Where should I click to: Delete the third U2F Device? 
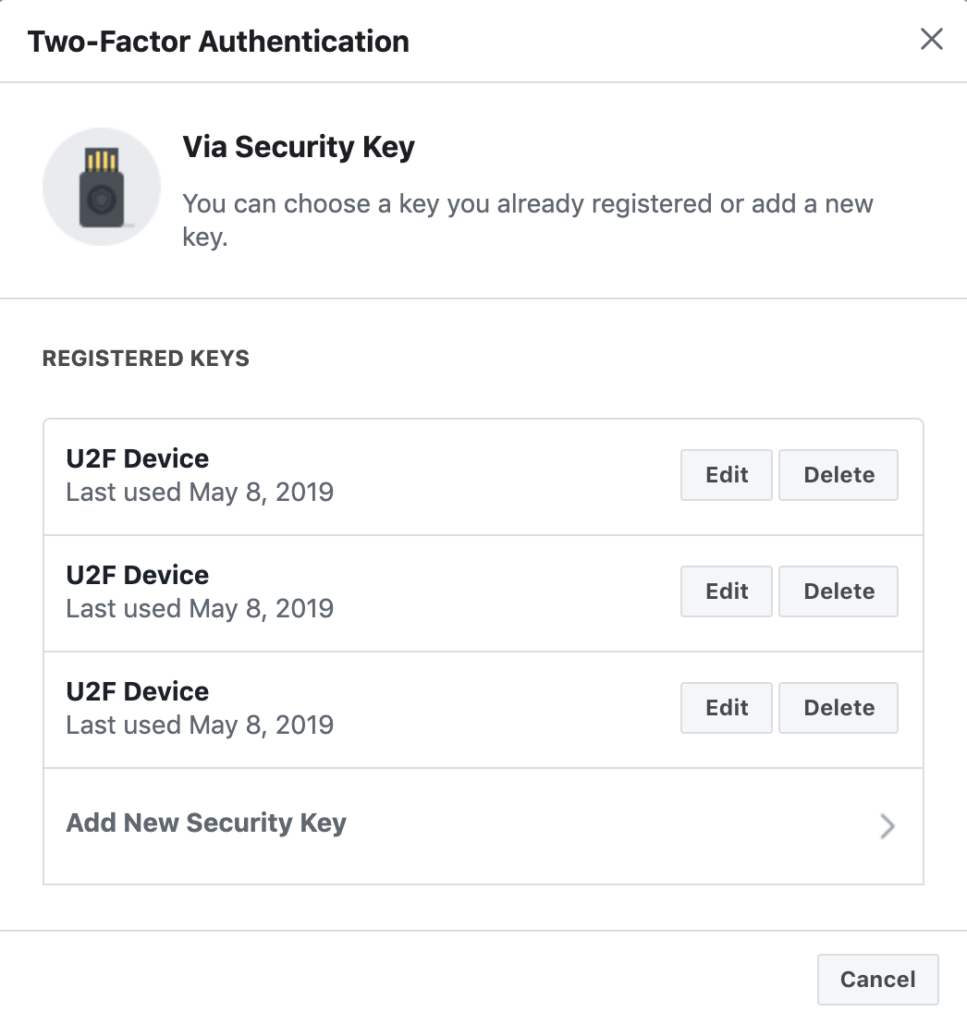(838, 708)
